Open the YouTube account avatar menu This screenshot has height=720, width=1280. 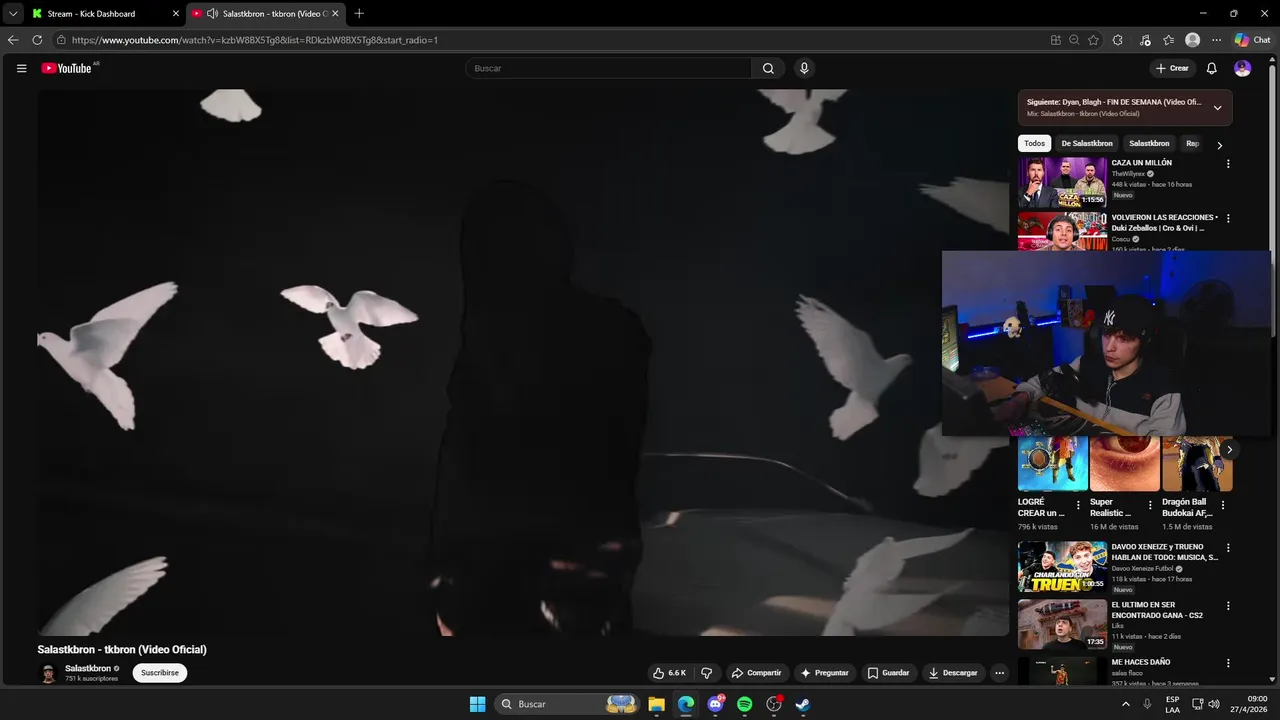1242,68
